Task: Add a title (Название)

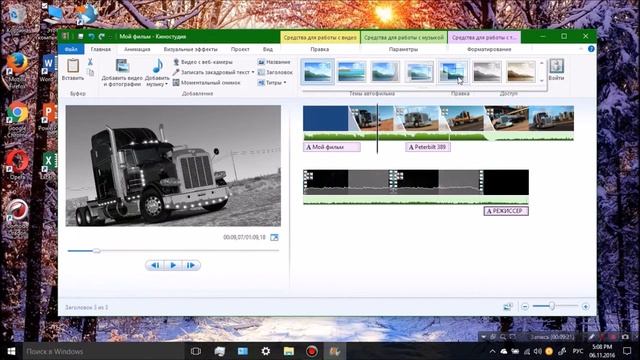Action: pyautogui.click(x=274, y=62)
